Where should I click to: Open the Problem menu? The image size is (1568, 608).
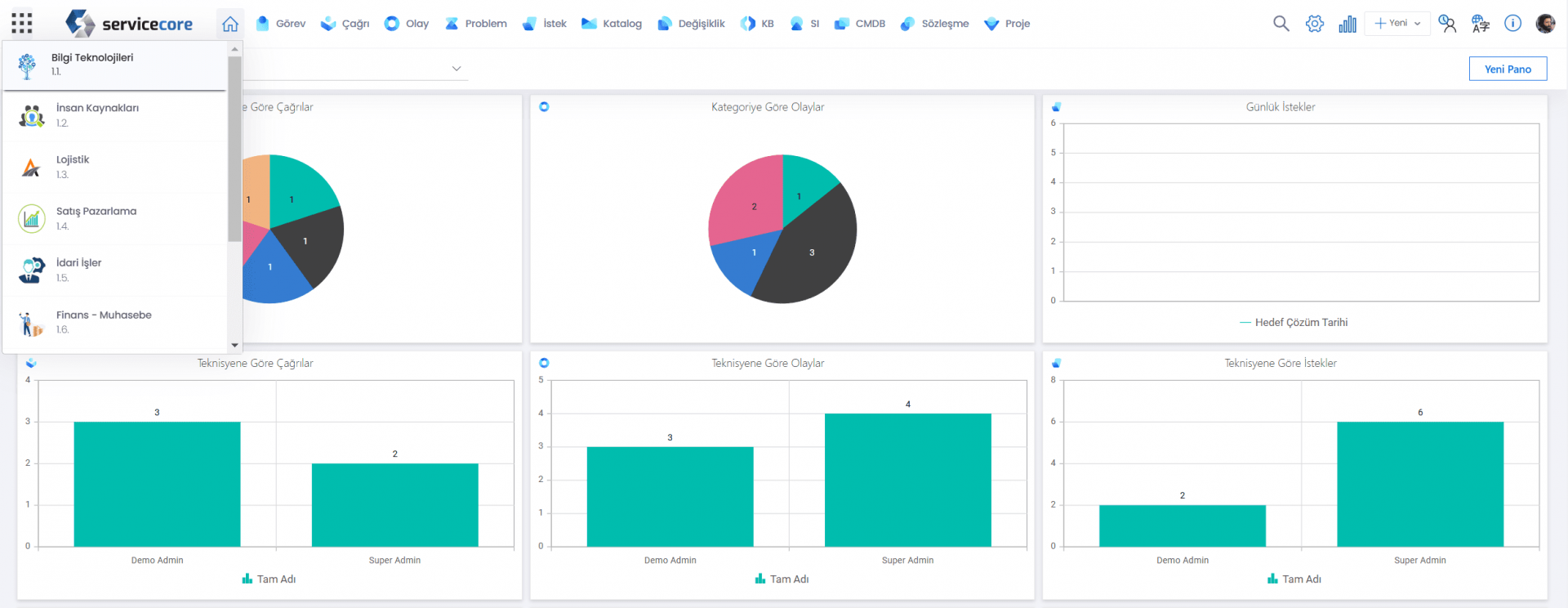[x=476, y=24]
